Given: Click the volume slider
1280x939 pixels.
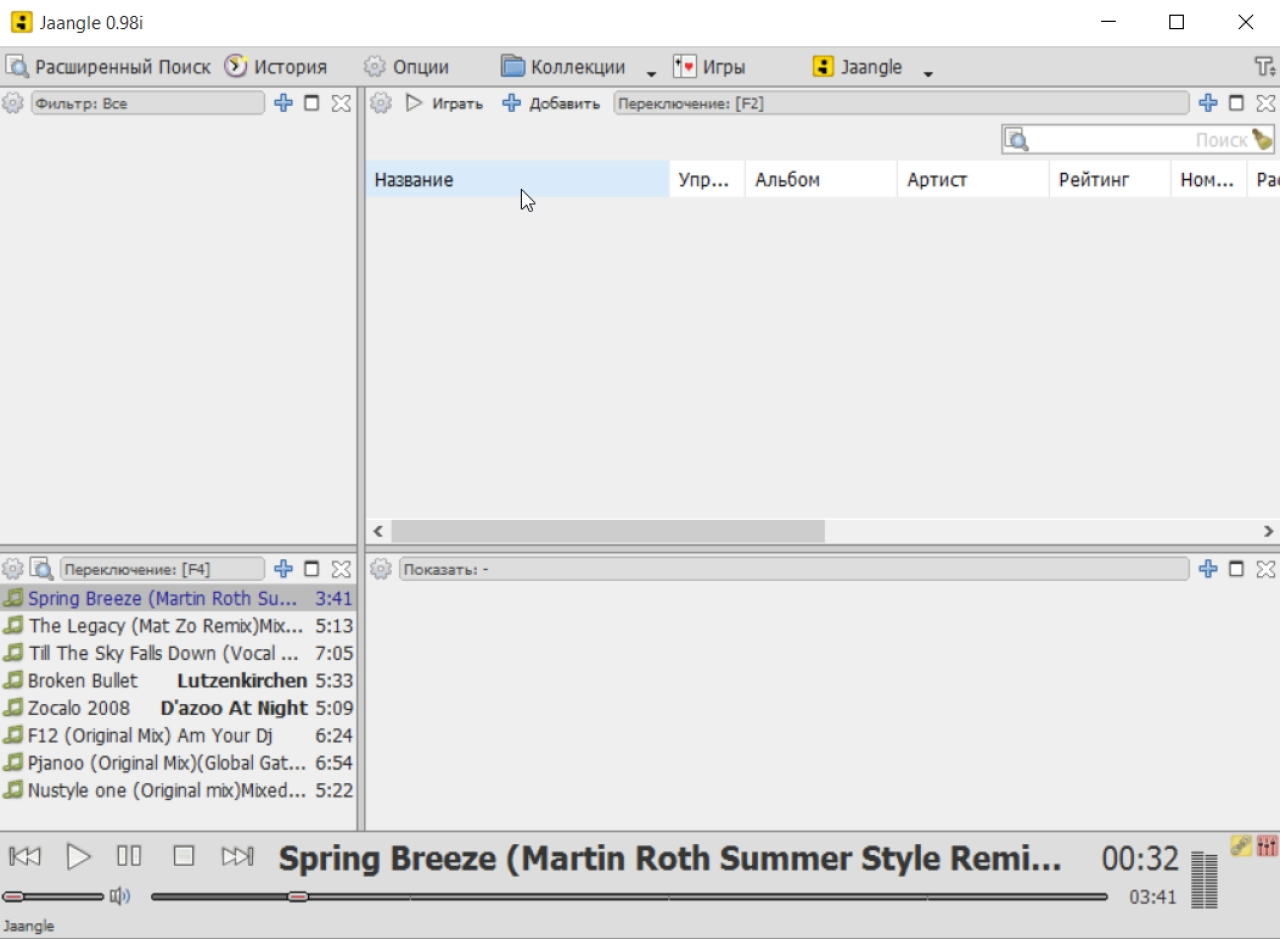Looking at the screenshot, I should 53,896.
